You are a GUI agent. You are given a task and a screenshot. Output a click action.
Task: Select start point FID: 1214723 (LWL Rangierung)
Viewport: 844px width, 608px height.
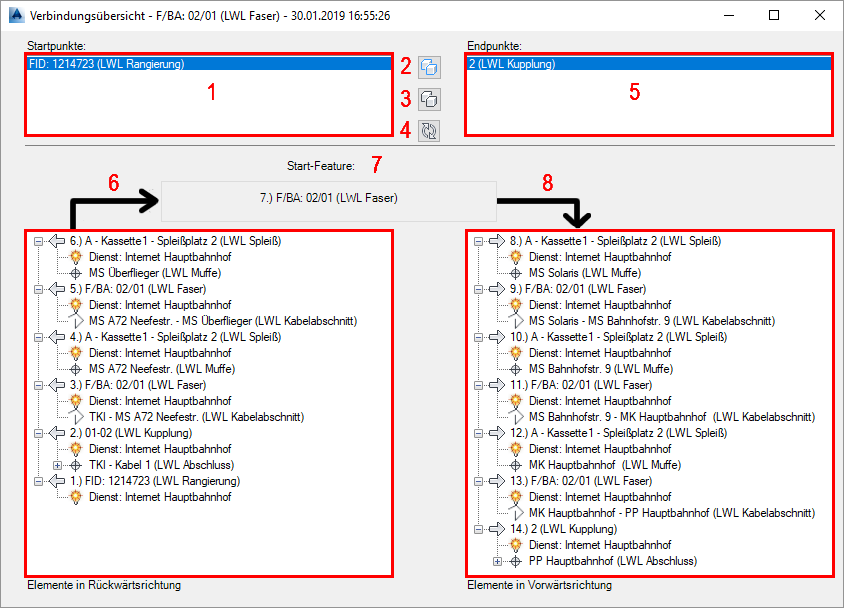pyautogui.click(x=209, y=64)
